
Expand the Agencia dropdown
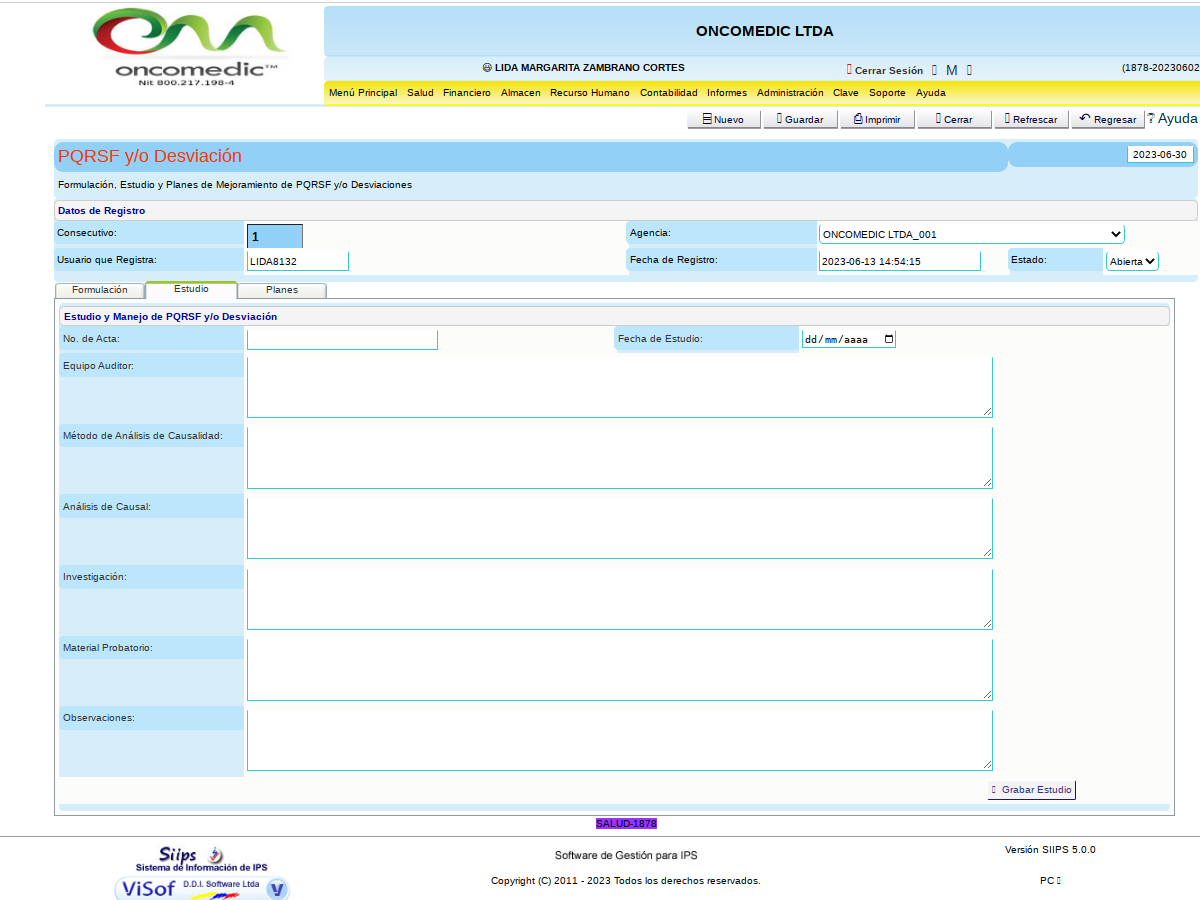click(x=971, y=234)
